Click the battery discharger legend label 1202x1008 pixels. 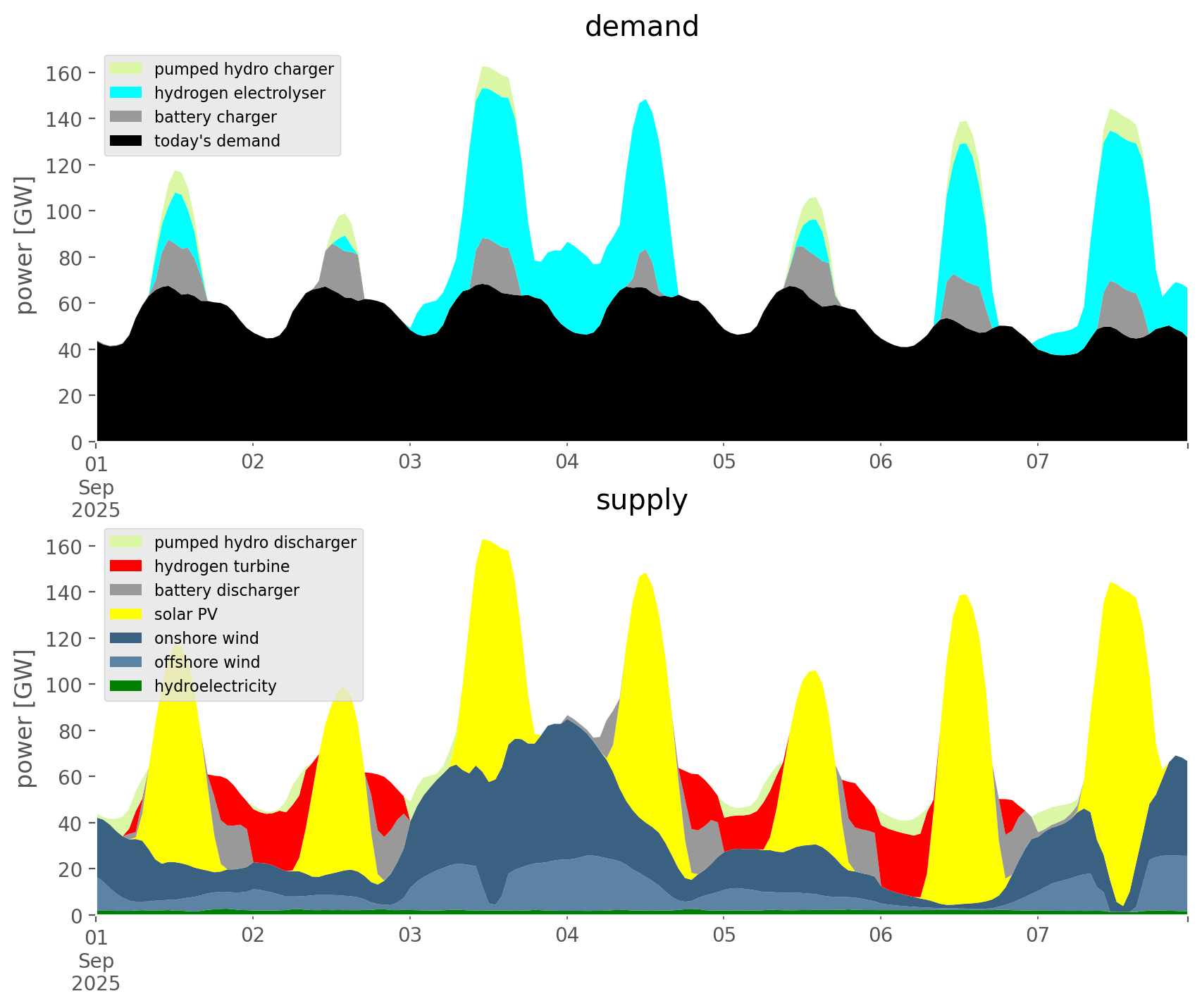click(x=226, y=590)
